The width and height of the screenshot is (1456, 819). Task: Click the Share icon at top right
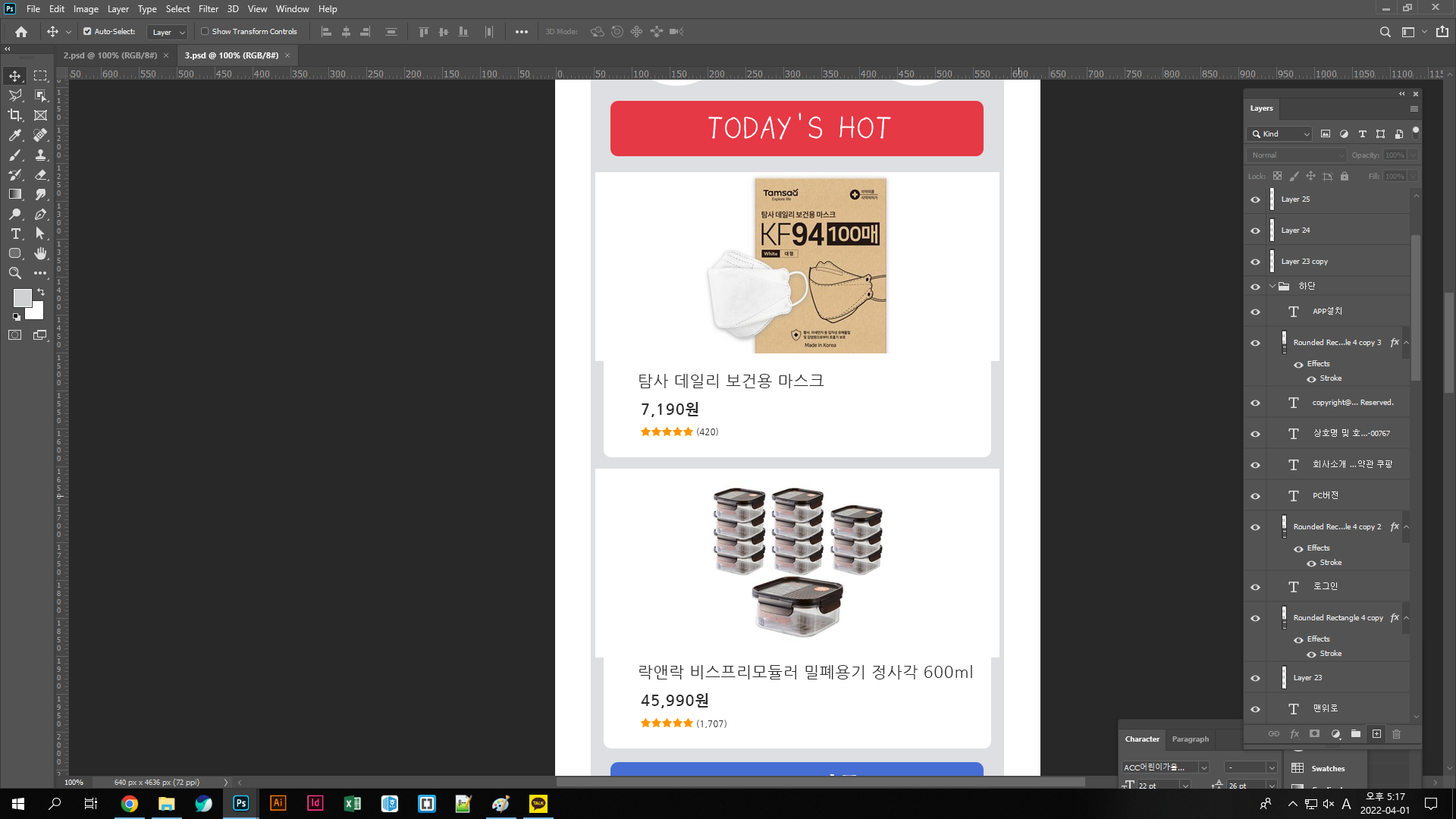1442,32
